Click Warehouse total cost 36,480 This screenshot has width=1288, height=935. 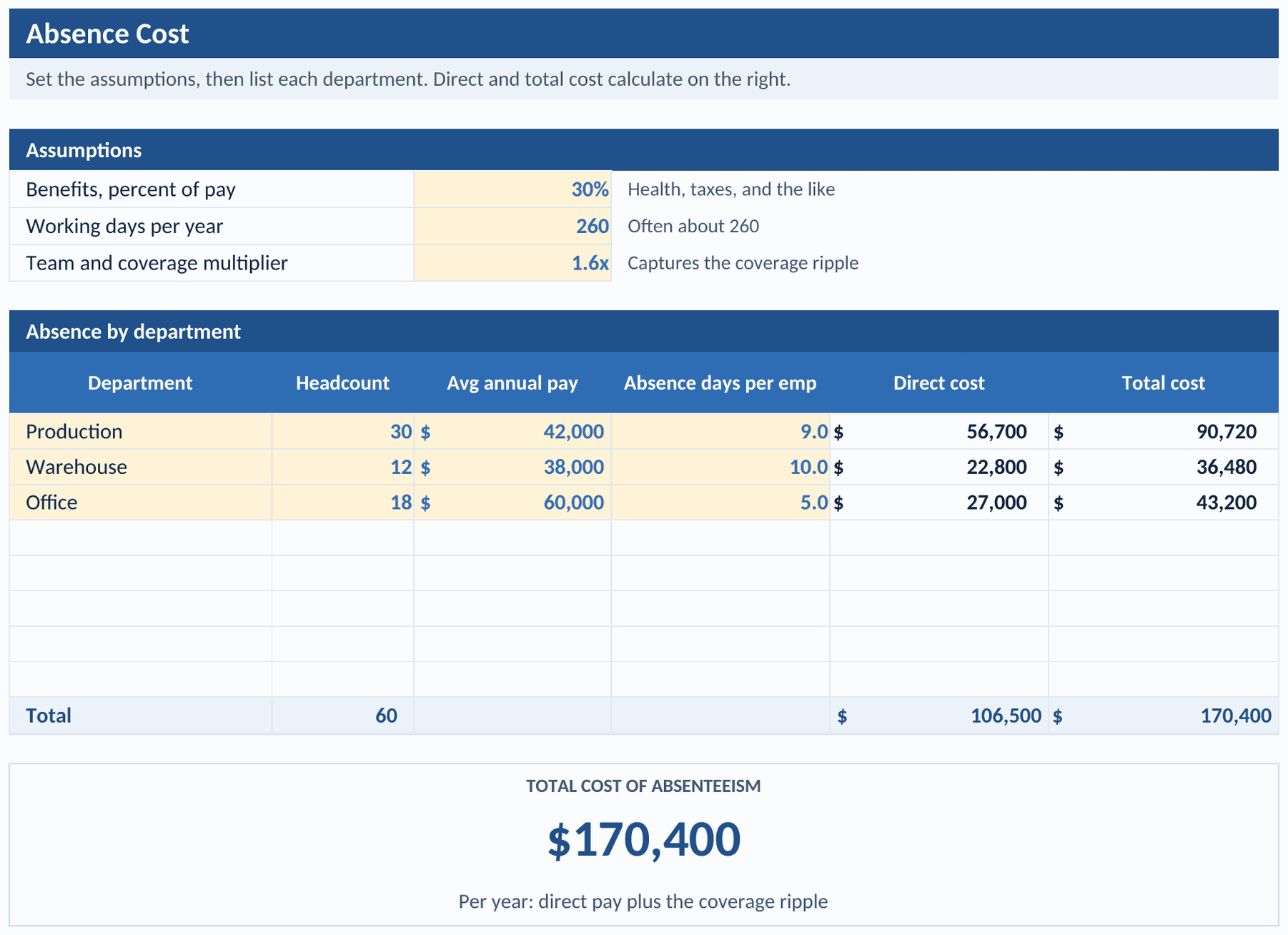tap(1164, 467)
